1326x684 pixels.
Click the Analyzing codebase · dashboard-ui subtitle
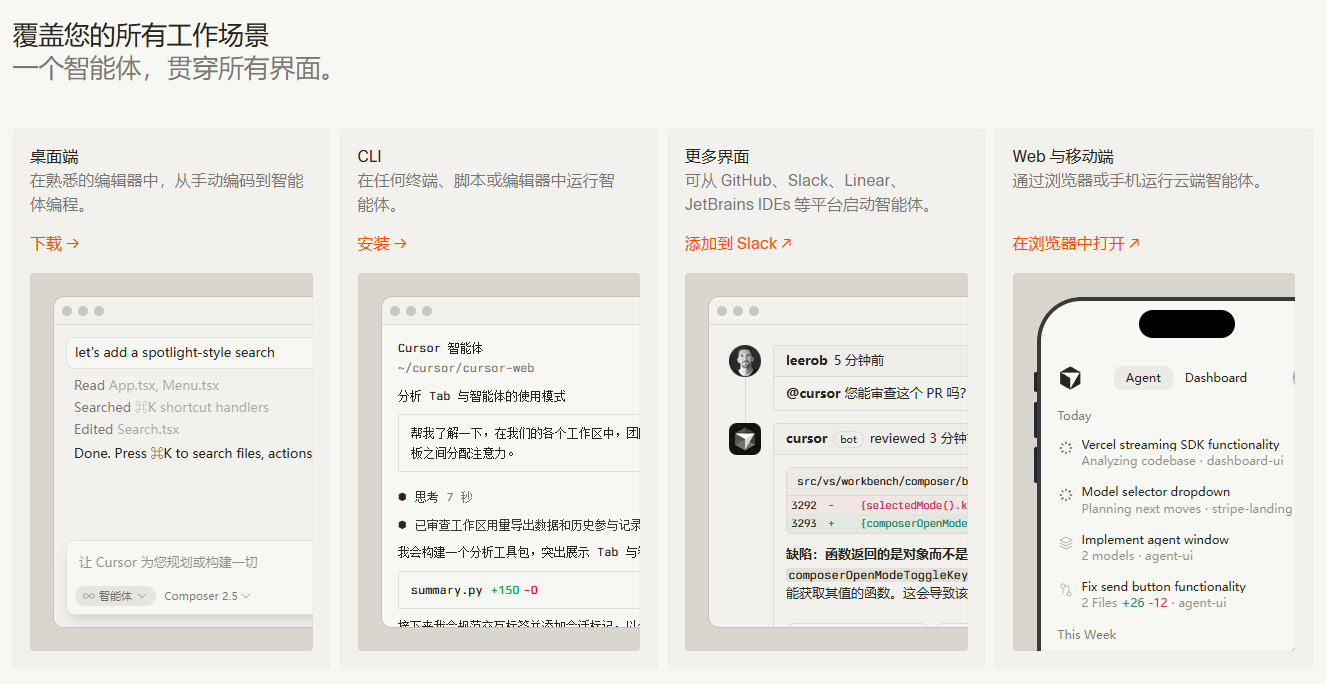1182,461
